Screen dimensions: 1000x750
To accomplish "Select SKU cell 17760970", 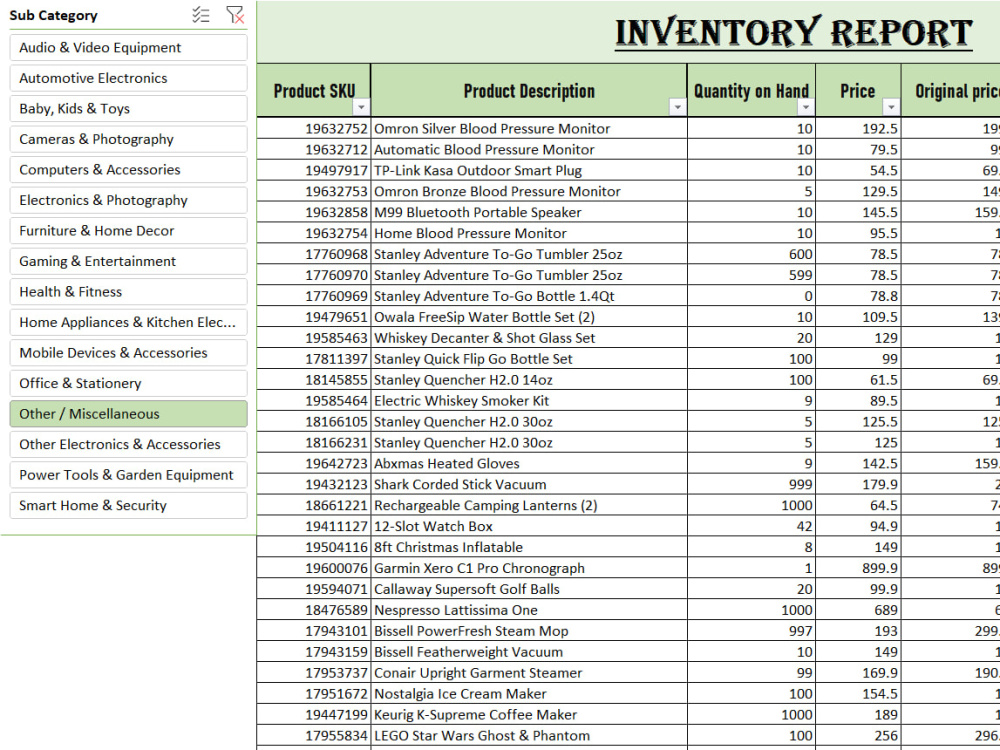I will coord(314,276).
